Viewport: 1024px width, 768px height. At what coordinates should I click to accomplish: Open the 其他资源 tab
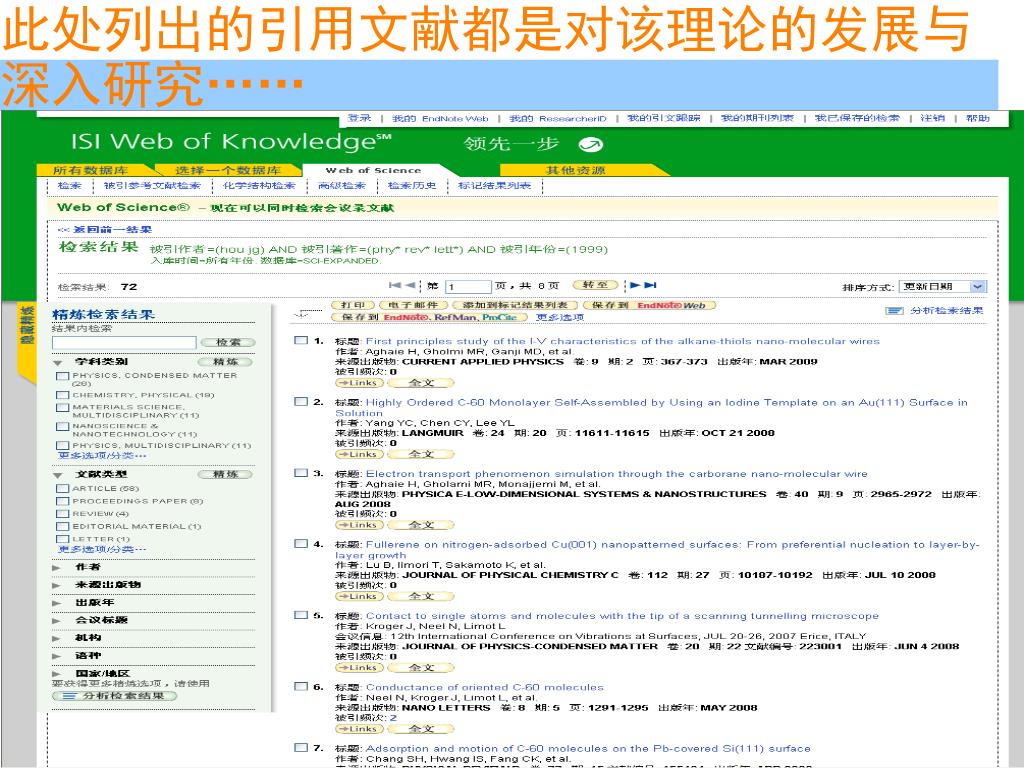tap(574, 170)
